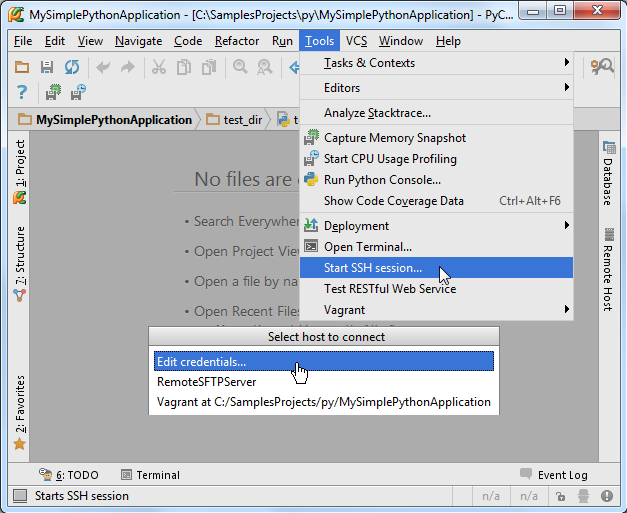Click the Capture Memory Snapshot toolbar icon
Viewport: 627px width, 513px height.
(53, 92)
